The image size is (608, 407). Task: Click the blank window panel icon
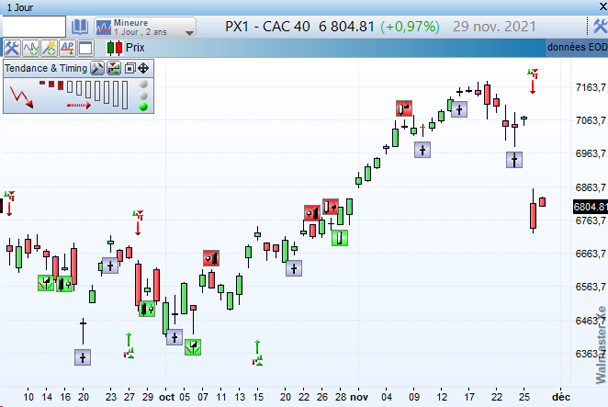pyautogui.click(x=86, y=48)
